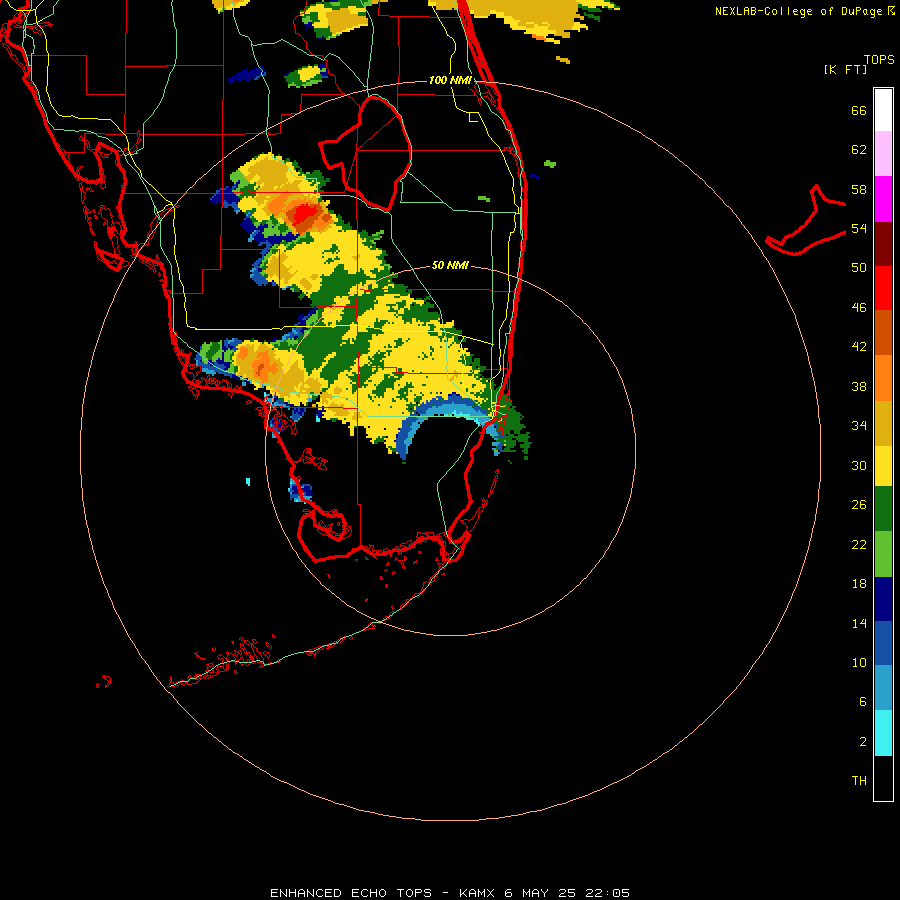
Task: Click the Lake Okeechobee red outline
Action: [x=366, y=153]
